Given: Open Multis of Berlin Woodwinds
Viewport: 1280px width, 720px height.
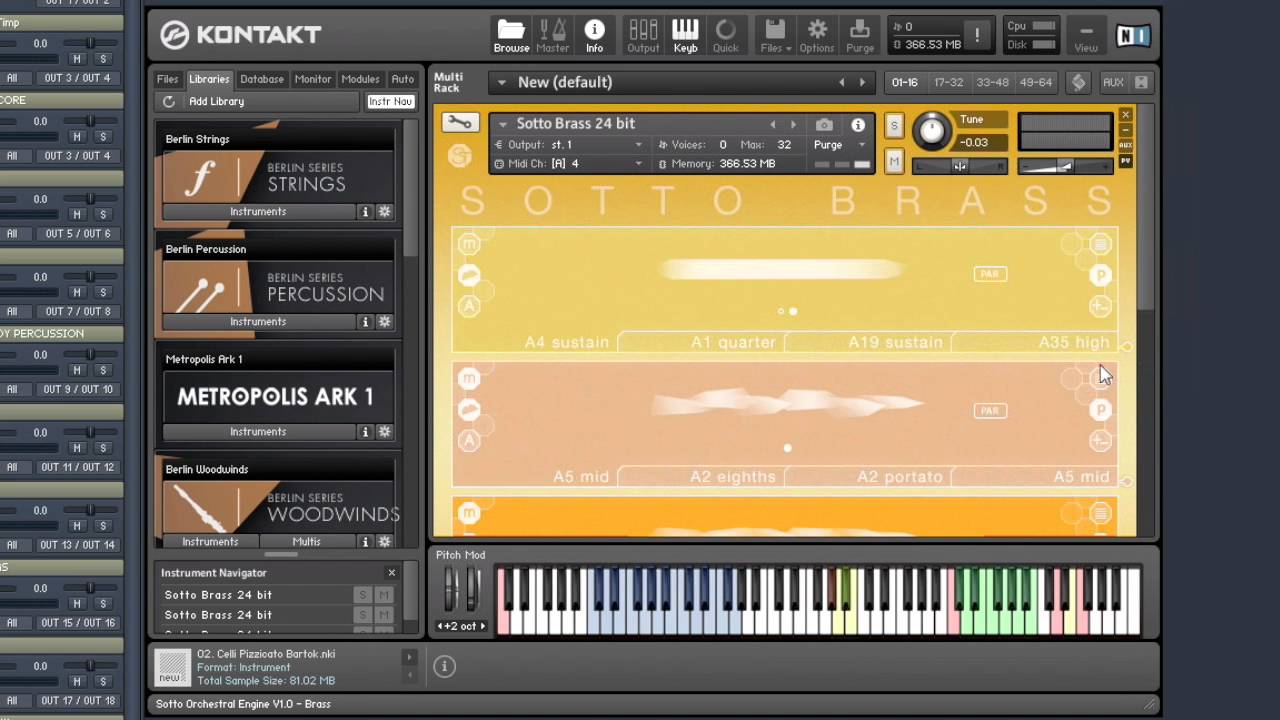Looking at the screenshot, I should click(306, 542).
